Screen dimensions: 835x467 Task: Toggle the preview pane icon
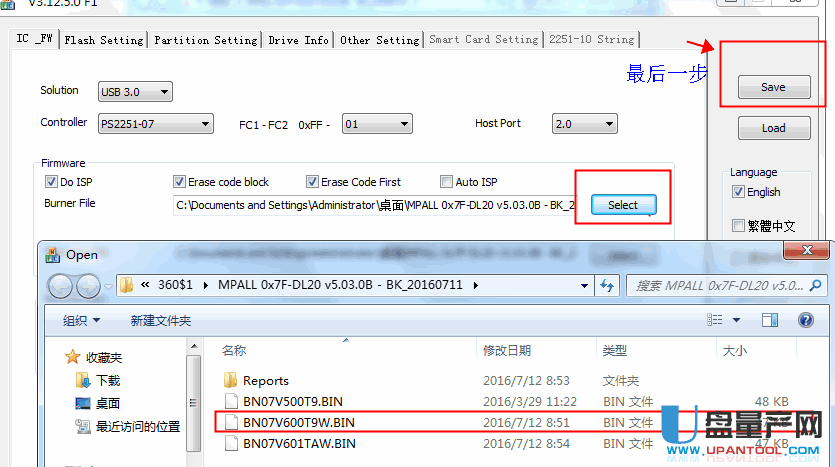point(769,320)
